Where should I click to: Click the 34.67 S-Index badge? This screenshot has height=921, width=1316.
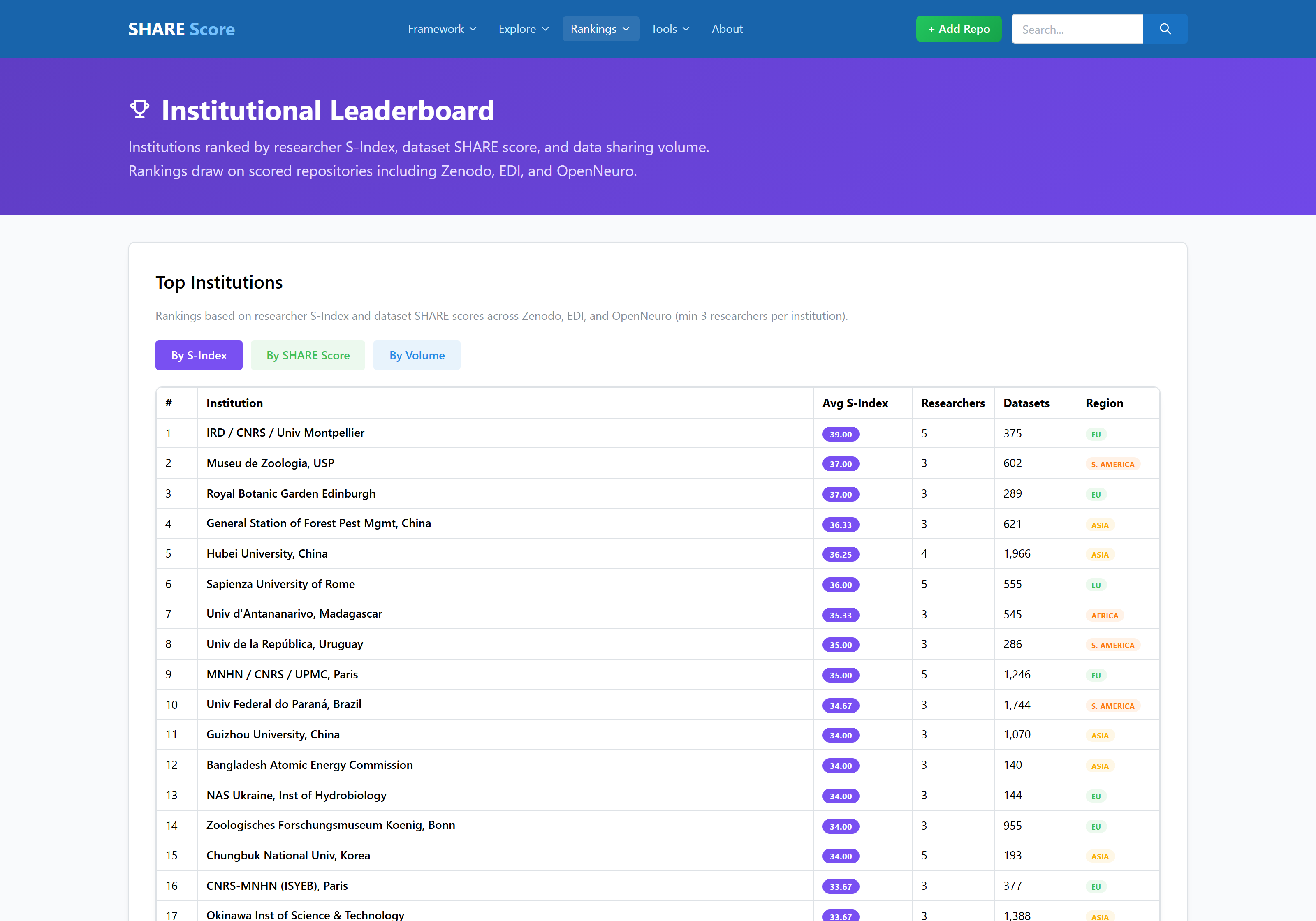pos(840,706)
